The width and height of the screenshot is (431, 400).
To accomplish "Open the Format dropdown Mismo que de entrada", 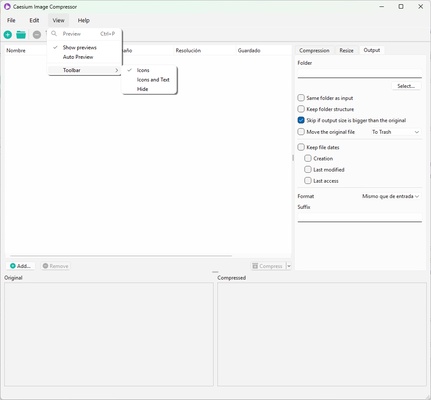I will click(391, 196).
